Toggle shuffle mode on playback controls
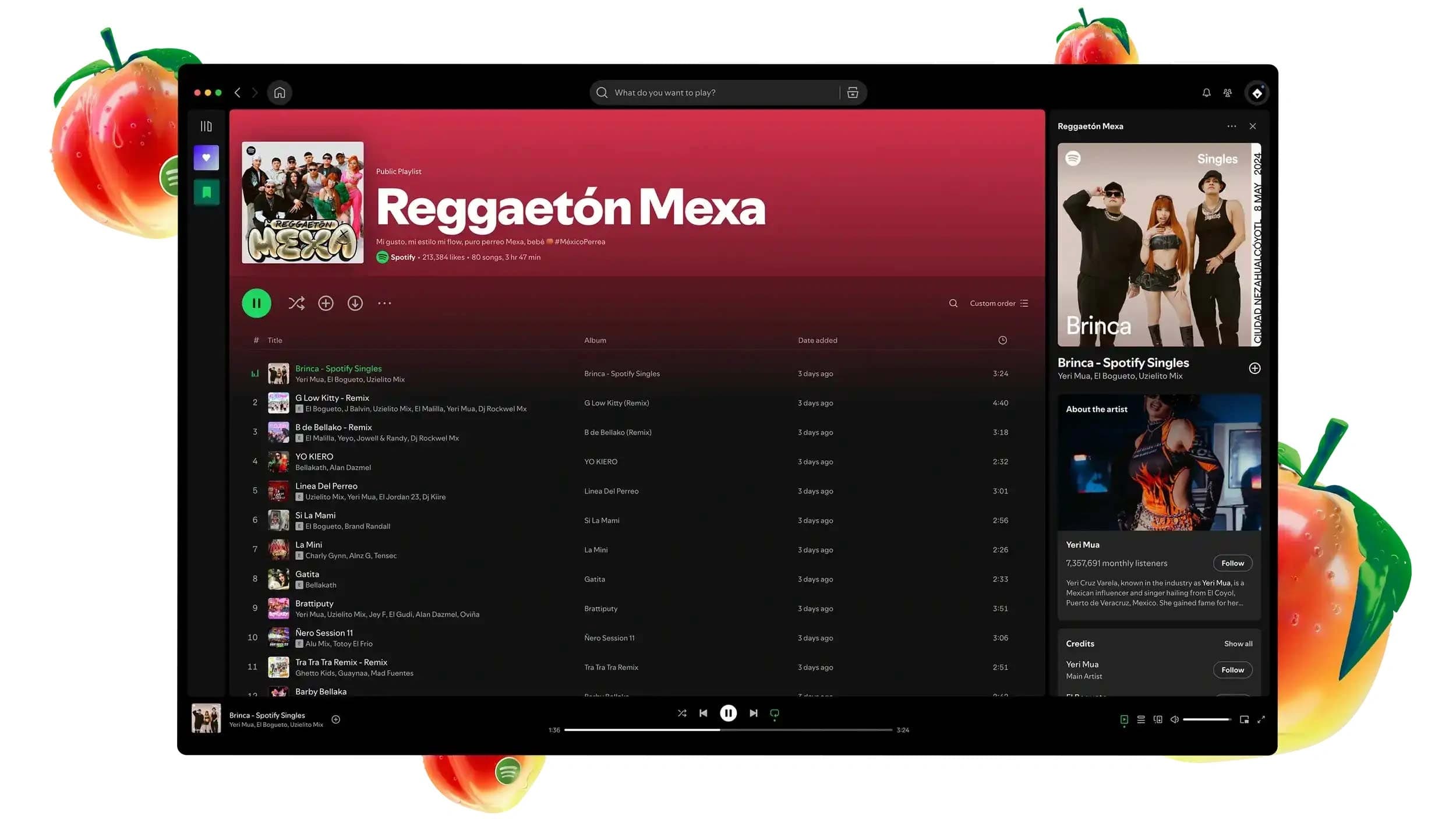 point(681,713)
